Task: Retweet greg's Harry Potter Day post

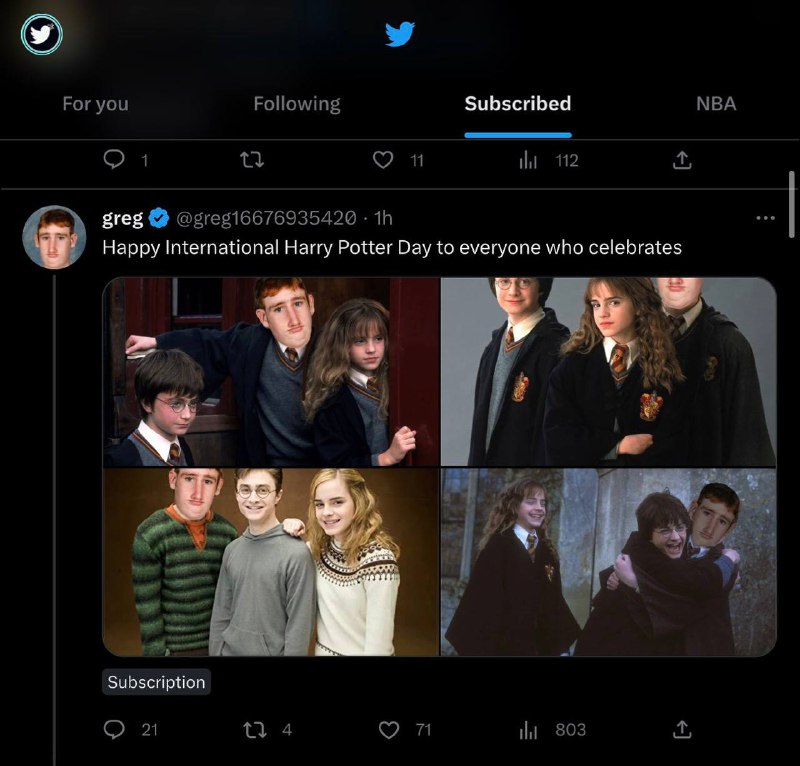Action: [x=254, y=730]
